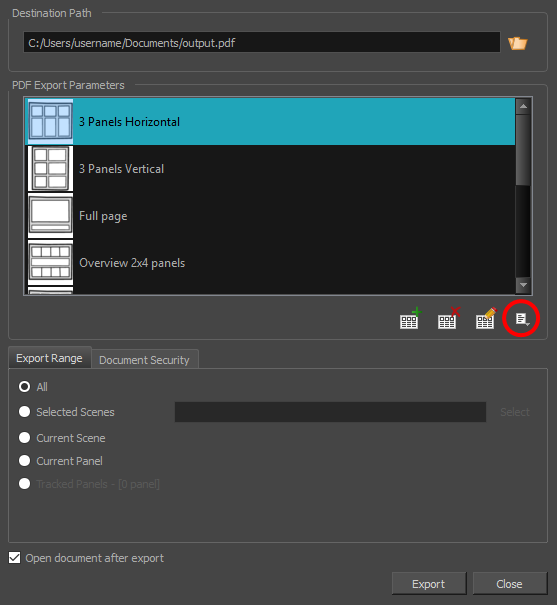Click the delete PDF profile icon
This screenshot has height=605, width=557.
click(448, 318)
